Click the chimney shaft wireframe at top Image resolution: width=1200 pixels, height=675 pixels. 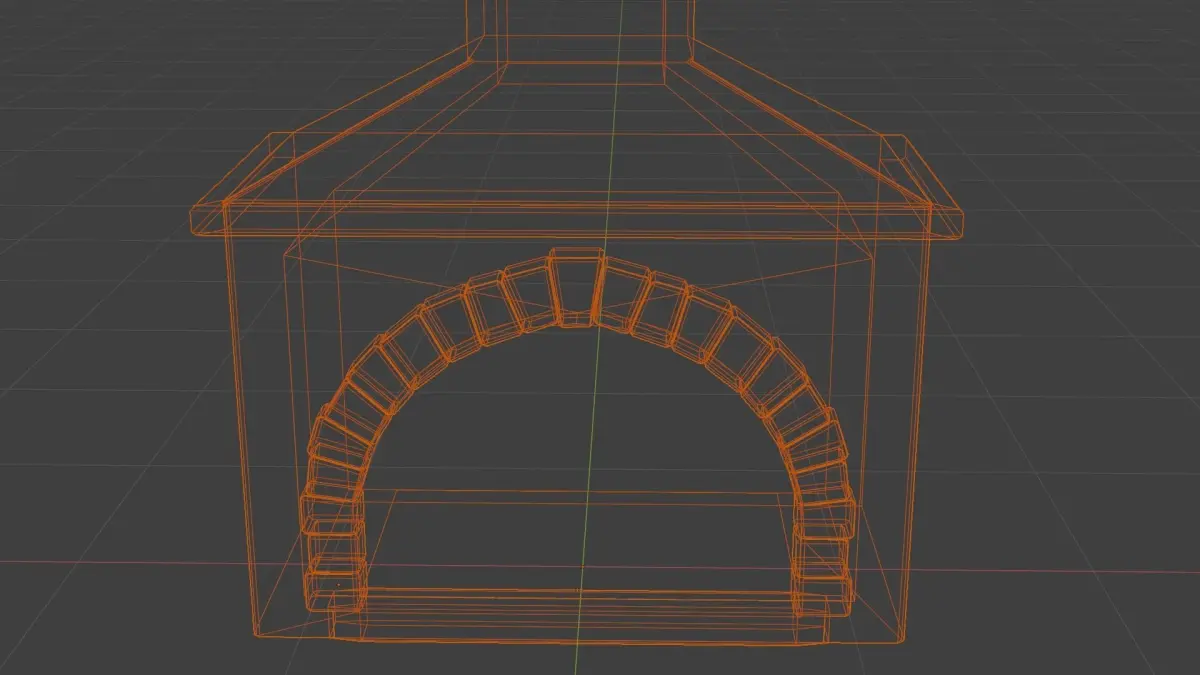pyautogui.click(x=580, y=32)
